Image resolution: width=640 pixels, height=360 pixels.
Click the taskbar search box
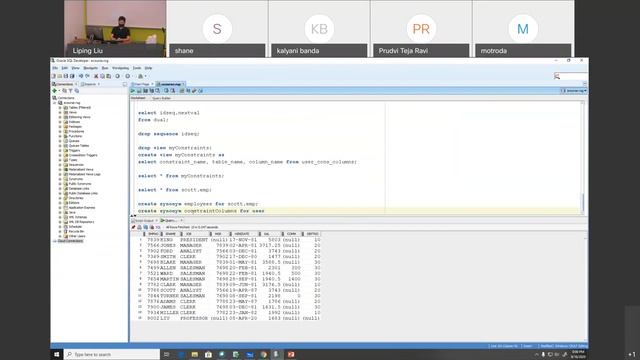(x=112, y=354)
